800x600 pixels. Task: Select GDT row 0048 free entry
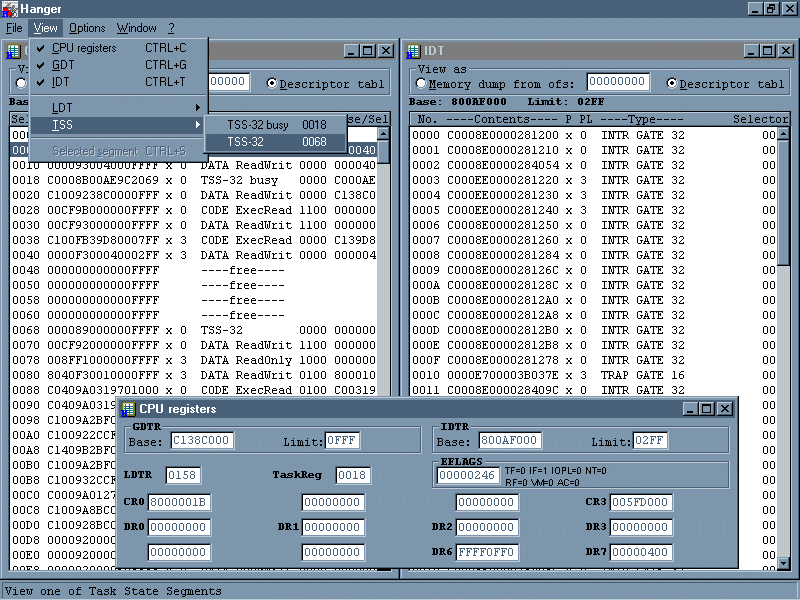194,270
